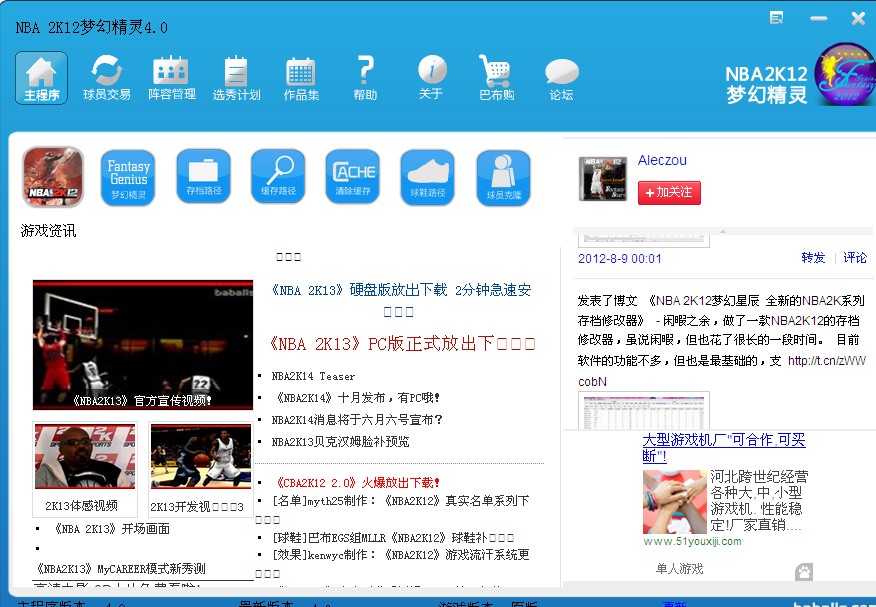The image size is (876, 607).
Task: Open spreadsheet screenshot in weibo post
Action: (x=644, y=410)
